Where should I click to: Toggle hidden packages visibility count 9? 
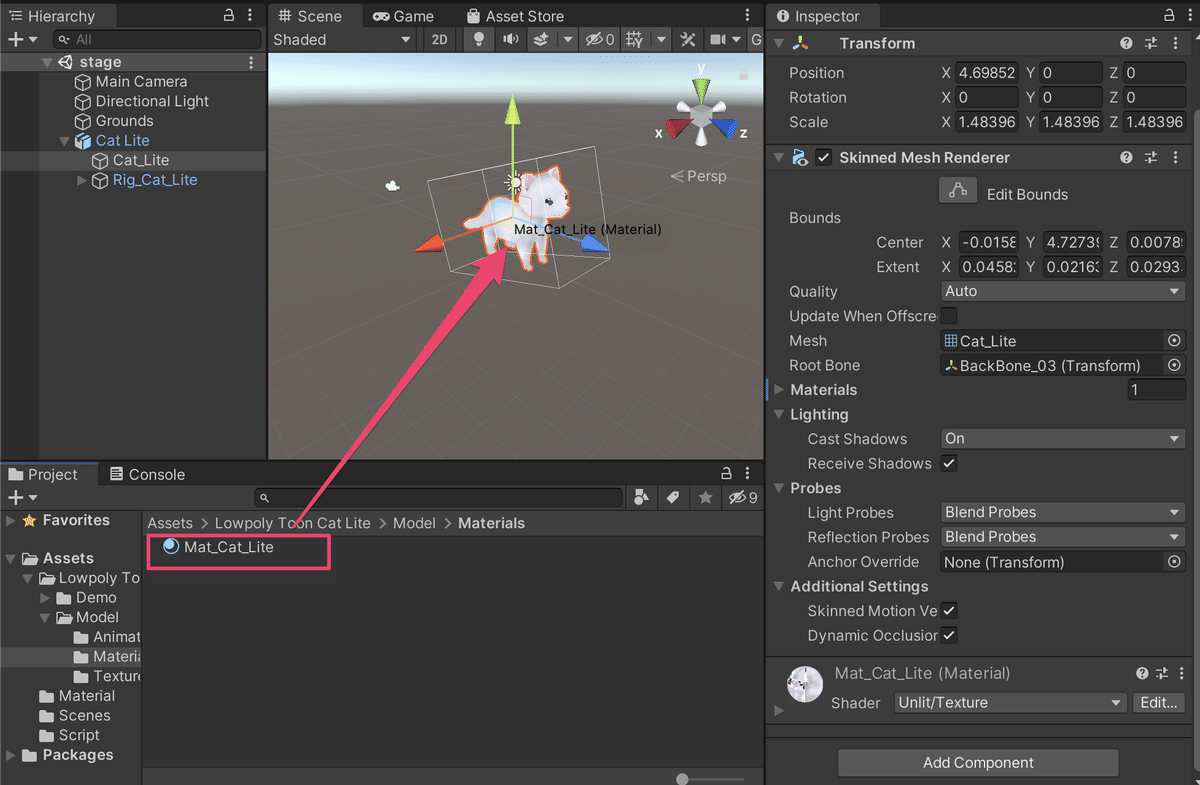(x=743, y=497)
